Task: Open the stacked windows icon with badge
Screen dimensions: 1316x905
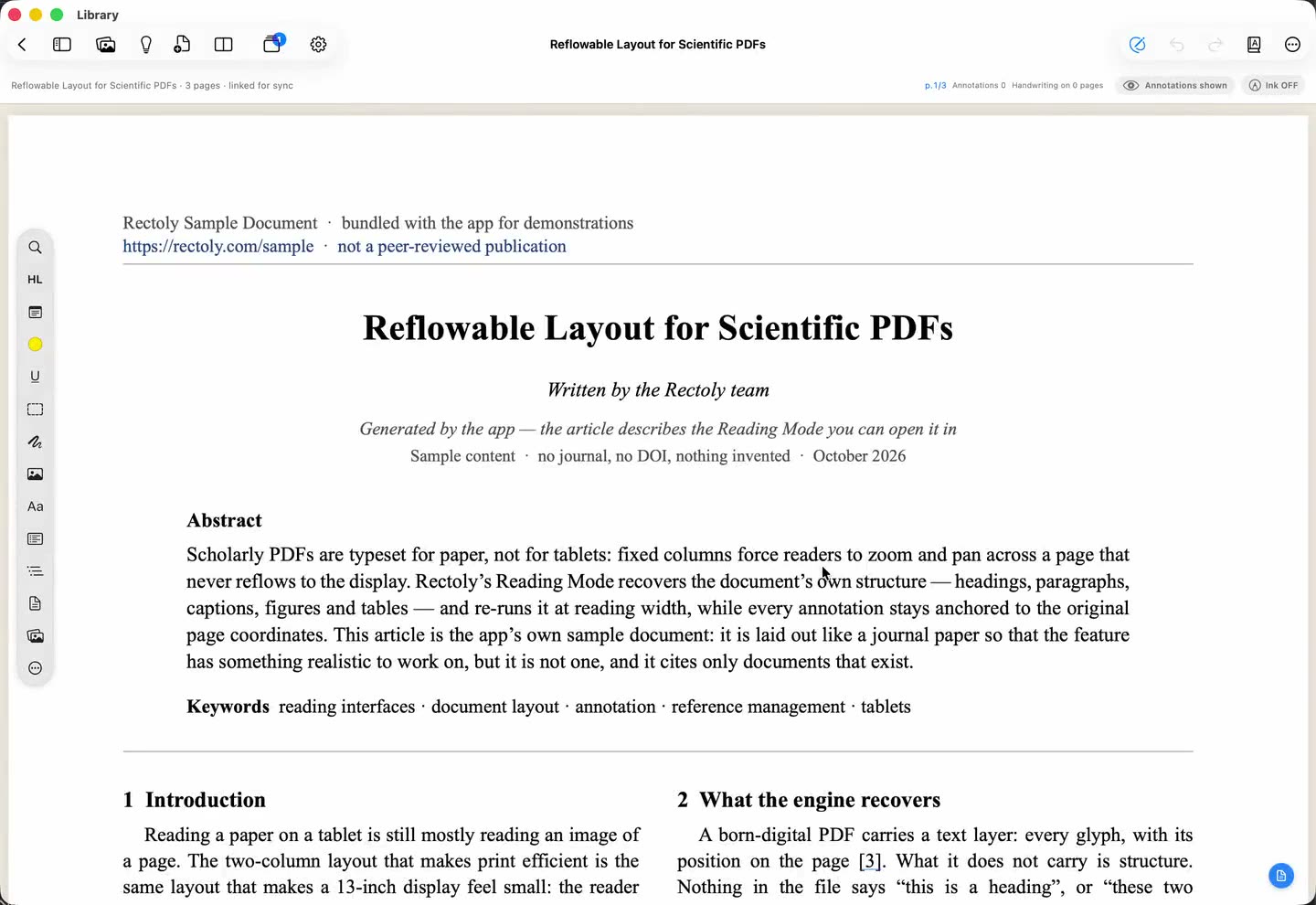Action: (x=273, y=43)
